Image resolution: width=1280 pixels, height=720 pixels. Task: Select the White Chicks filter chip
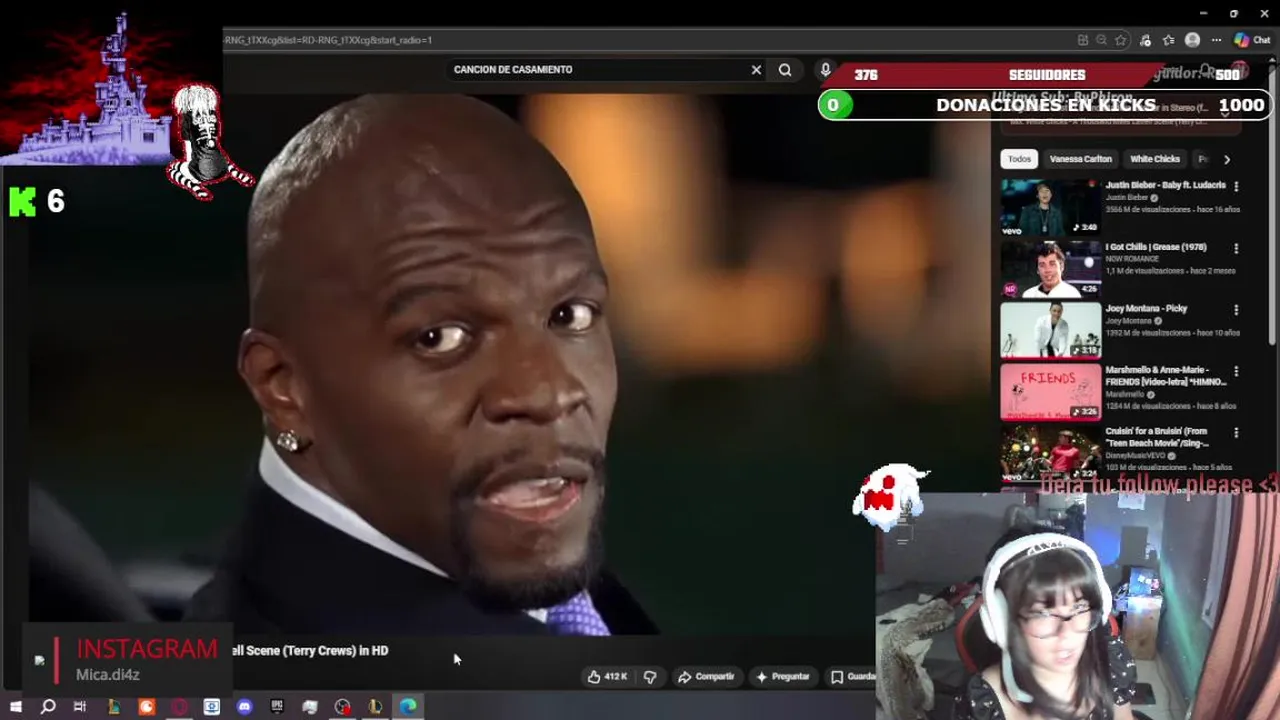coord(1155,159)
